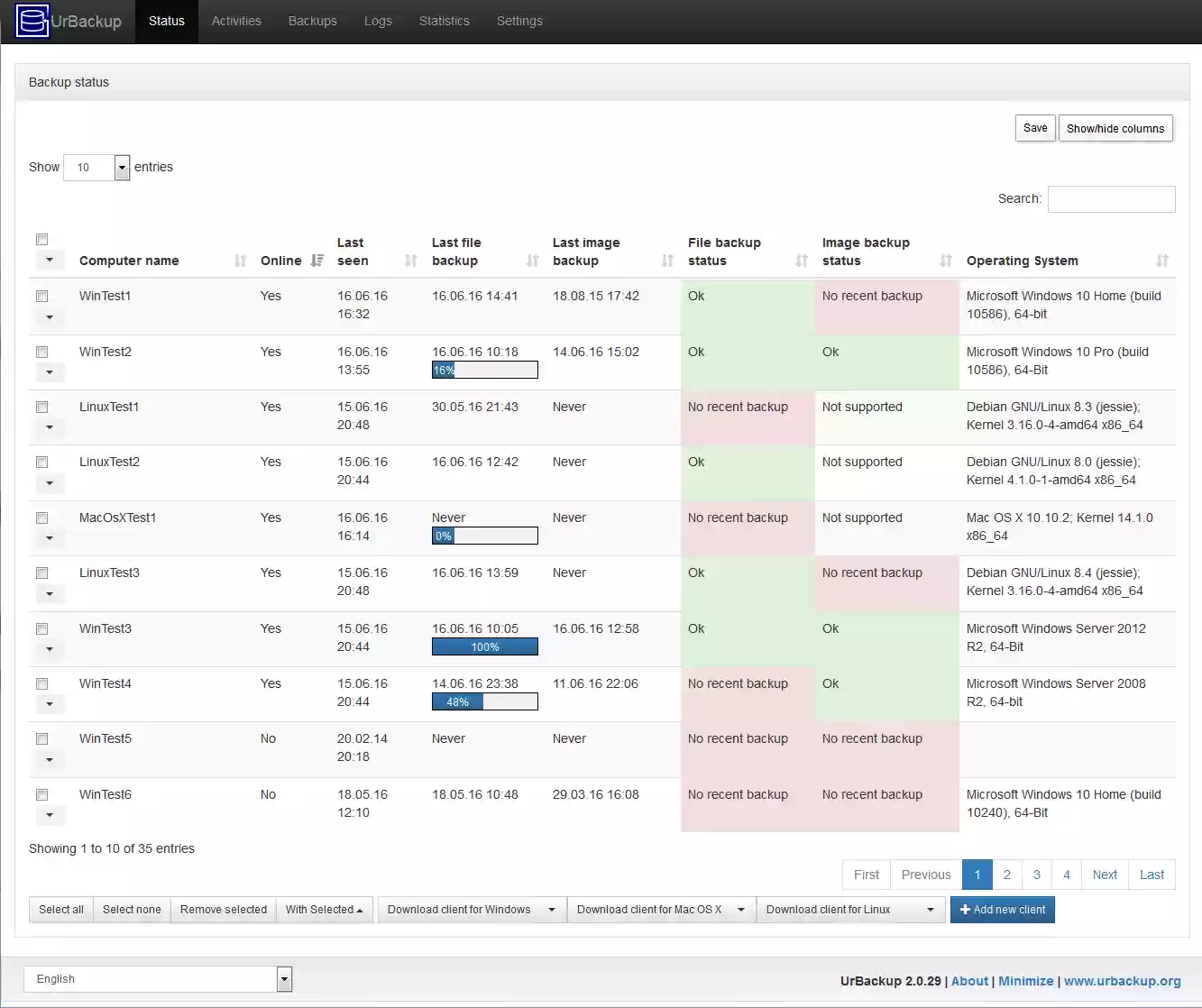Open the Statistics tab
This screenshot has width=1202, height=1008.
444,21
